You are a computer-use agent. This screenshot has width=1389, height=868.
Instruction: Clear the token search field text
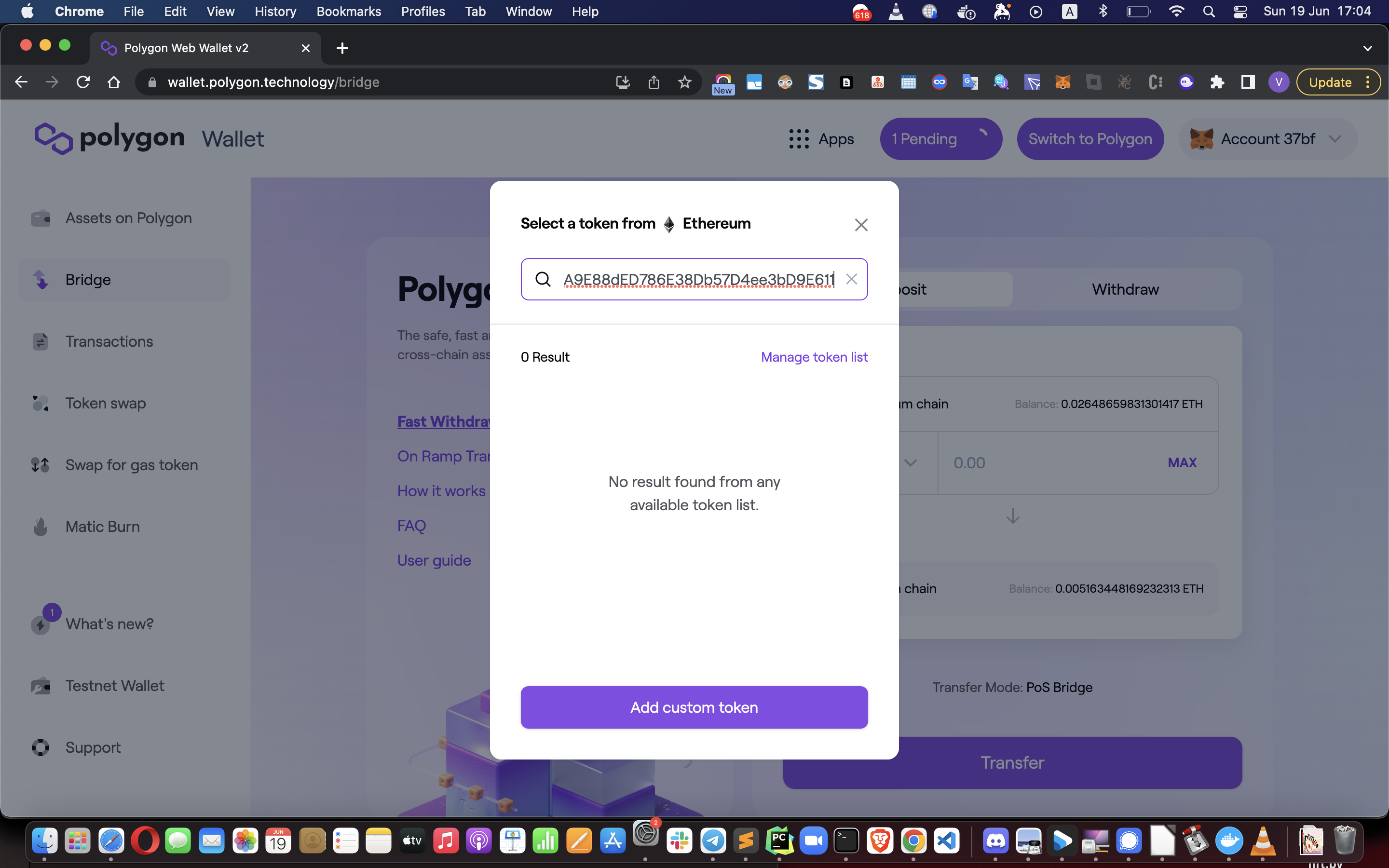(x=851, y=279)
